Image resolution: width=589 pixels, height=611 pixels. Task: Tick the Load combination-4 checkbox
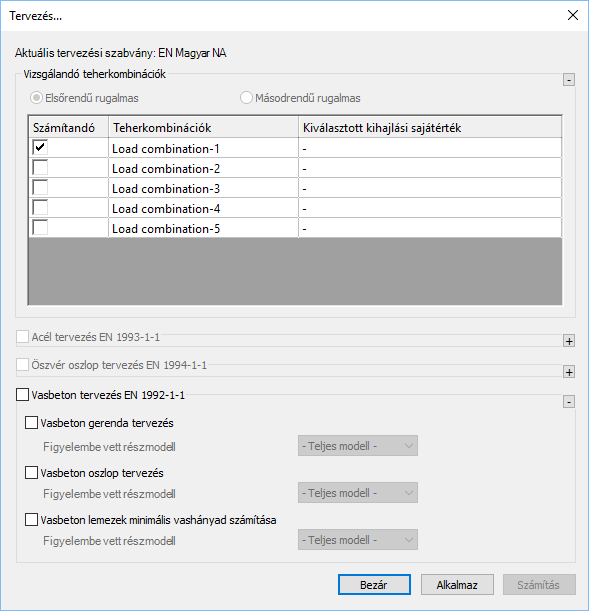coord(40,207)
